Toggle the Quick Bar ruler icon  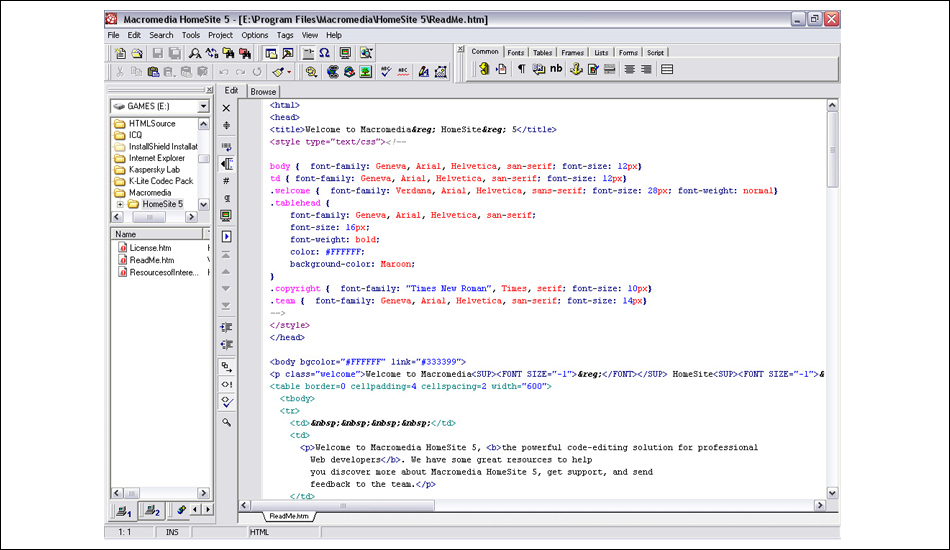(308, 53)
